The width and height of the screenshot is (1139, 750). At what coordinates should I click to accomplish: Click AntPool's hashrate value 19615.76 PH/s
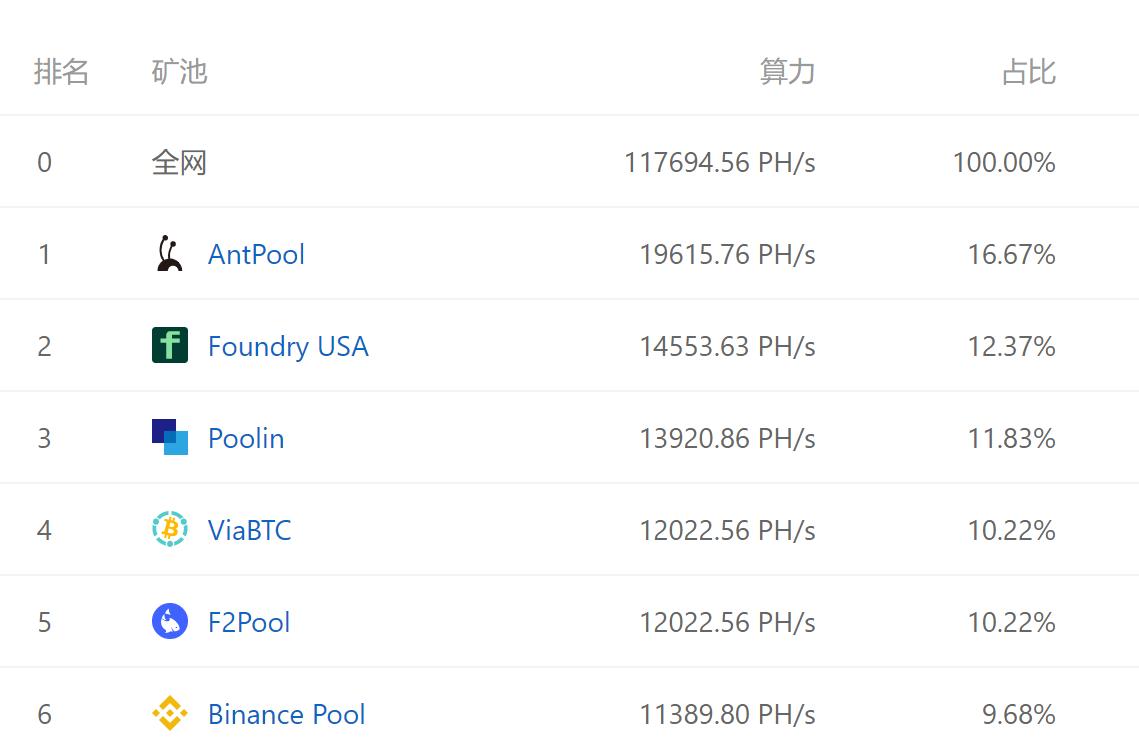[729, 254]
